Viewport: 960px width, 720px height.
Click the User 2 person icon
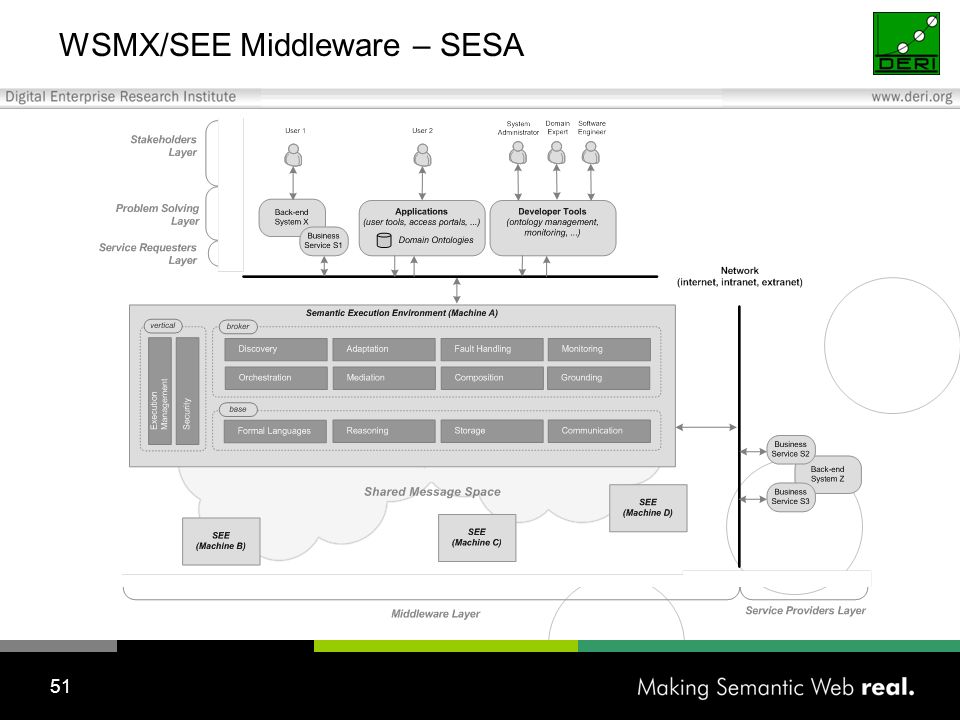pos(422,156)
